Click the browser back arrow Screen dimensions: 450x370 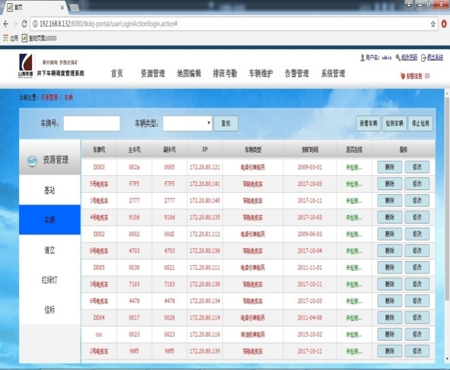click(x=6, y=24)
